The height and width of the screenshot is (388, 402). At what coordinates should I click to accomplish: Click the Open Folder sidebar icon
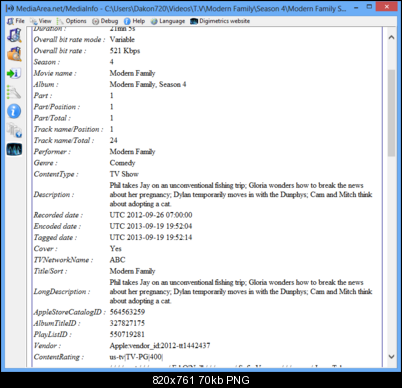14,54
